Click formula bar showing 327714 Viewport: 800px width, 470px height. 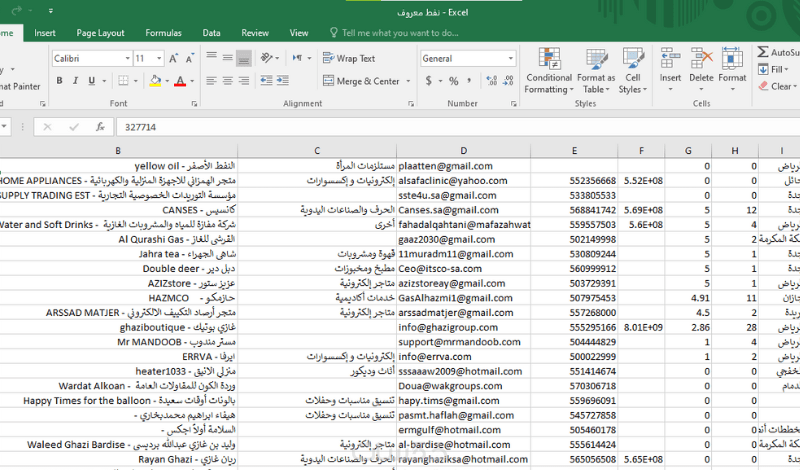click(458, 127)
